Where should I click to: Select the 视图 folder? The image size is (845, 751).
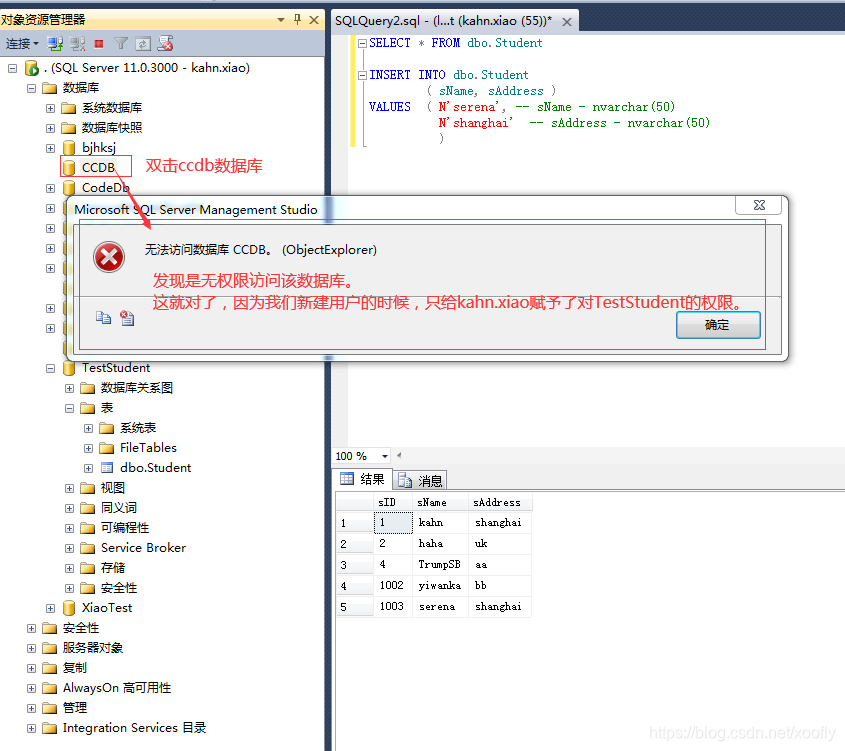click(113, 488)
